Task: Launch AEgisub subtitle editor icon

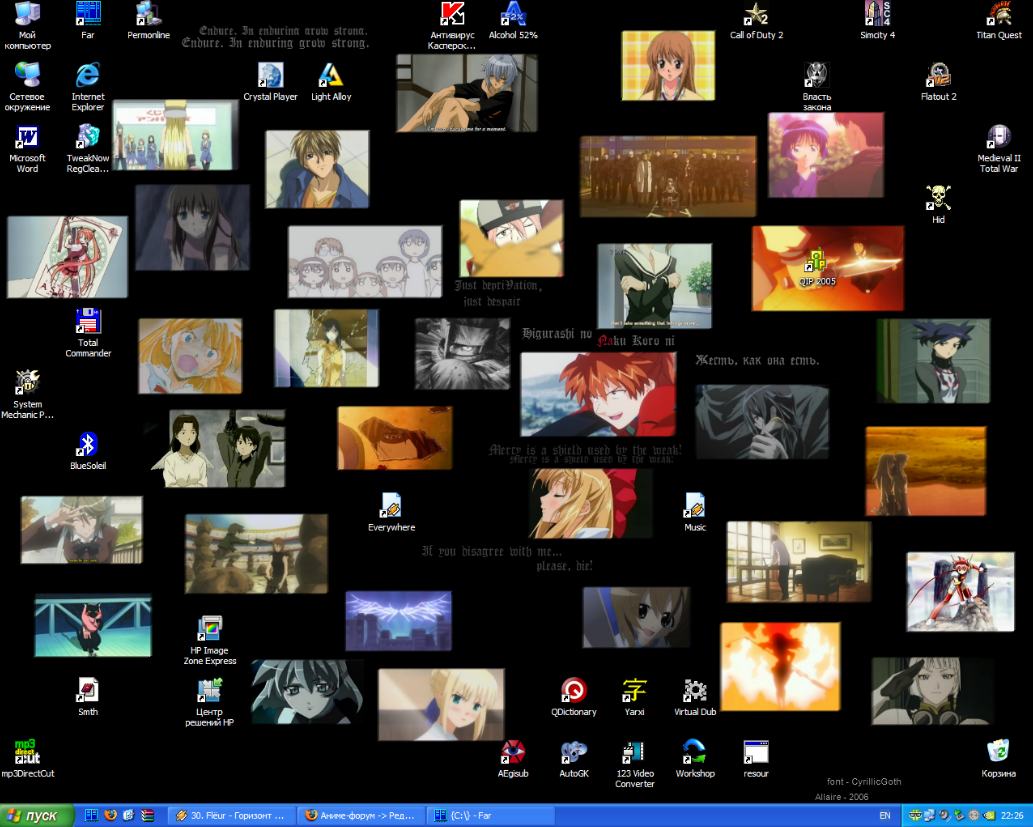Action: click(x=513, y=760)
